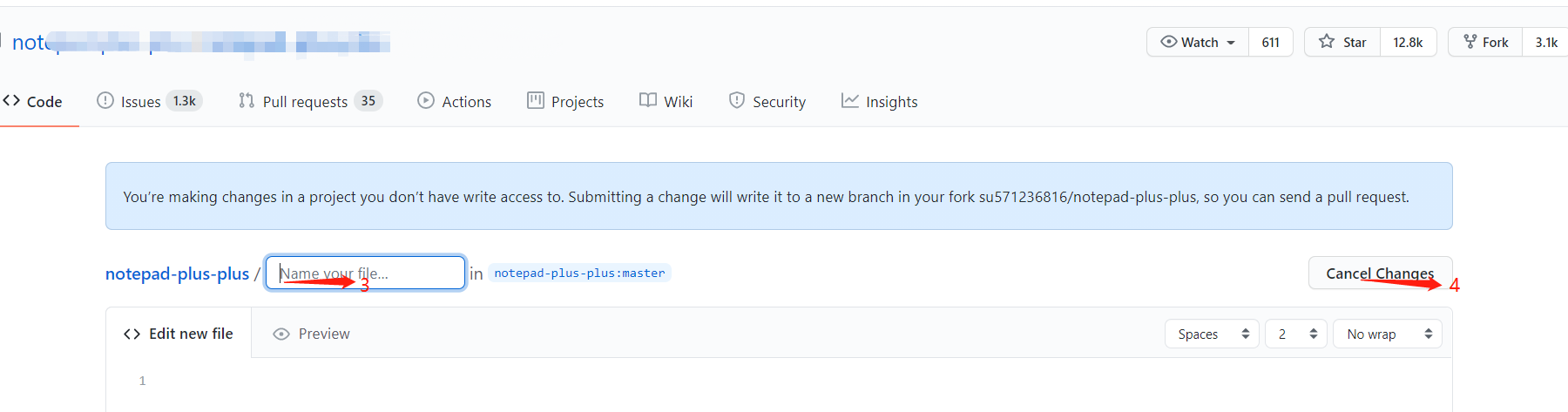Open the Watch dropdown

coord(1198,42)
